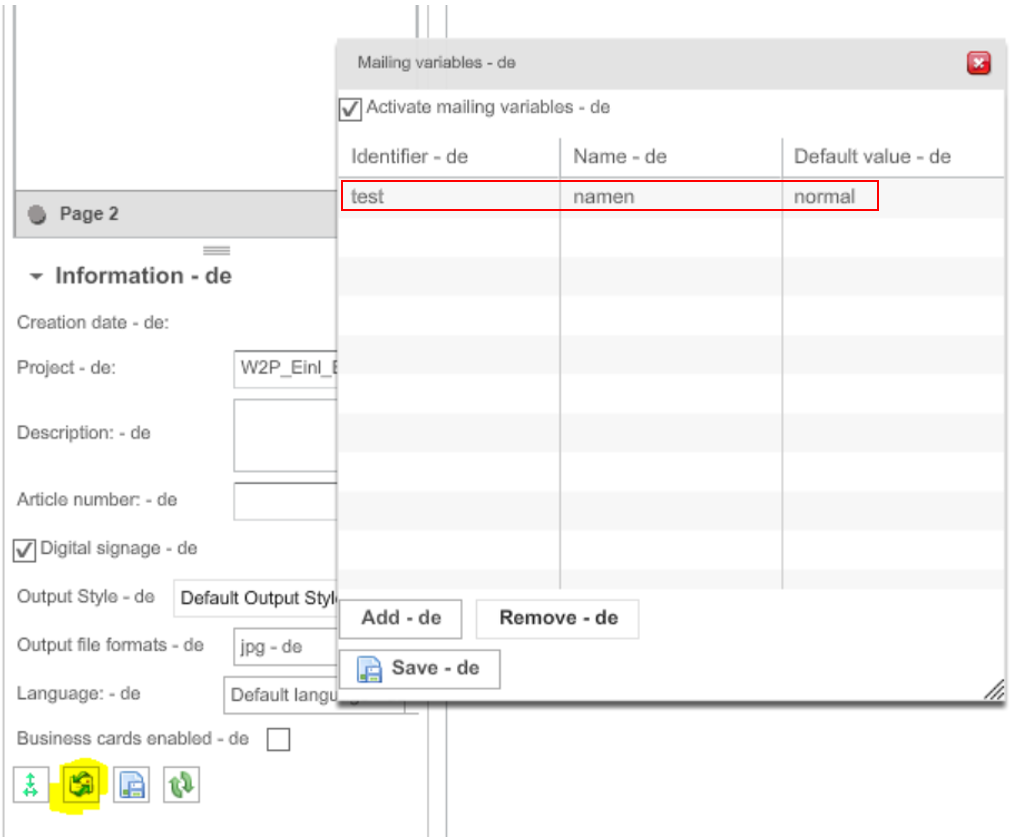
Task: Click the Add - de button
Action: pyautogui.click(x=399, y=618)
